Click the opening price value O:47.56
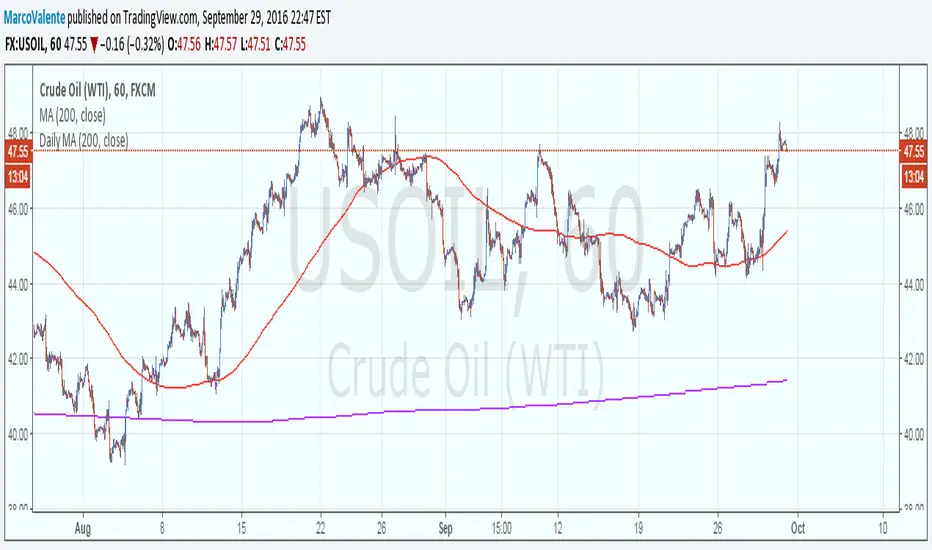Screen dimensions: 932x550 click(184, 45)
